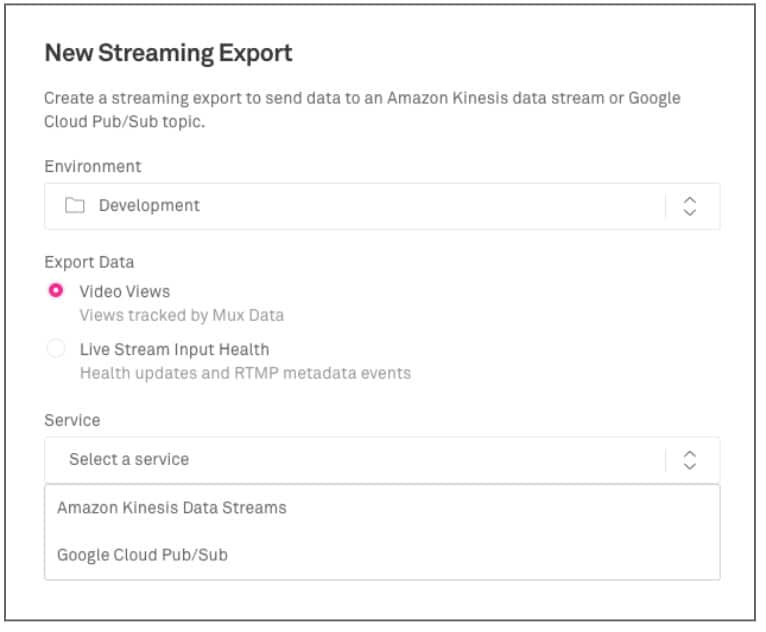Click the Service field's up-down chevron icon

point(689,460)
